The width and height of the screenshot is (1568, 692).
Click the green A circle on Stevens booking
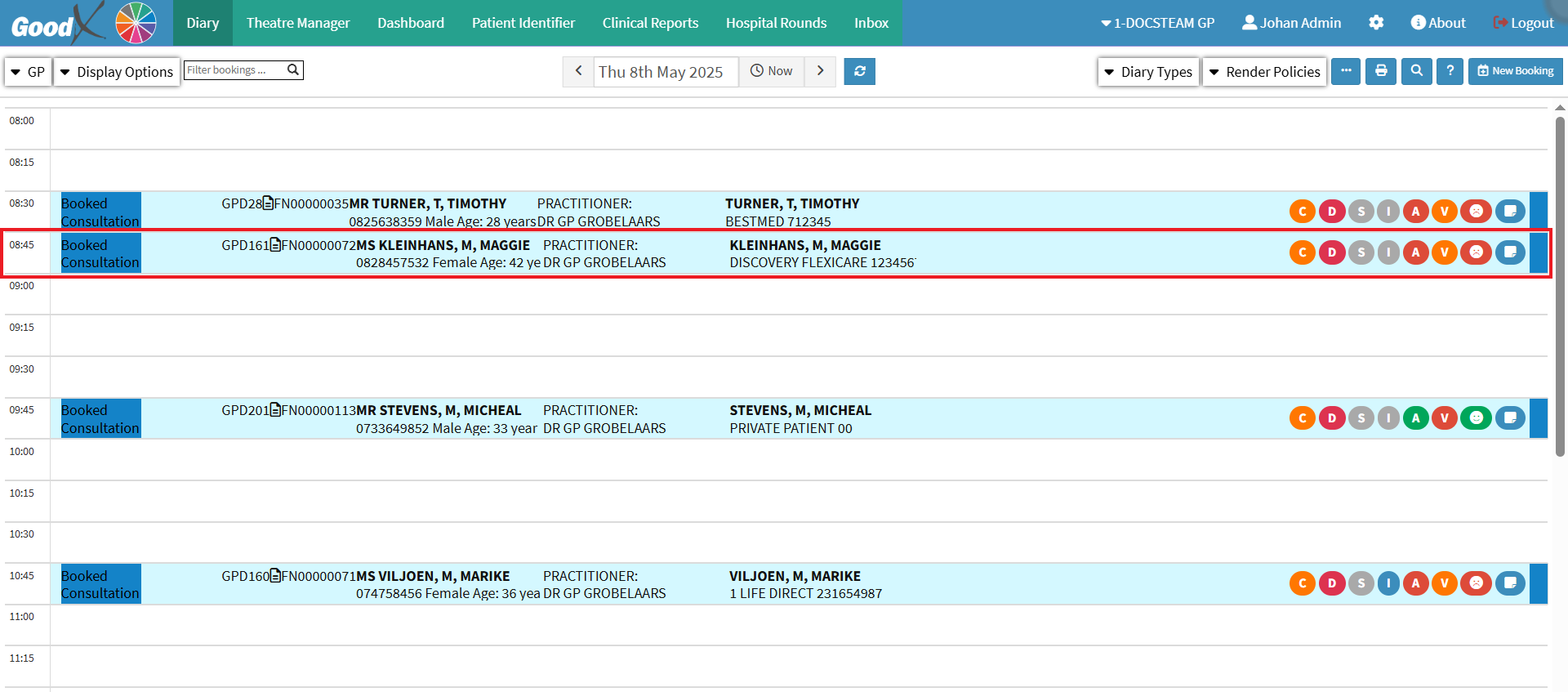point(1415,418)
